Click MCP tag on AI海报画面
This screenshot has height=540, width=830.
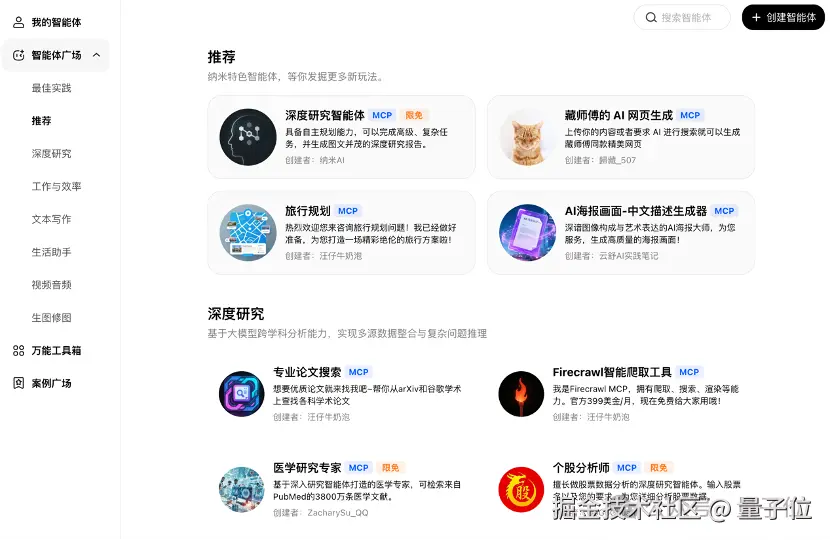pos(724,211)
